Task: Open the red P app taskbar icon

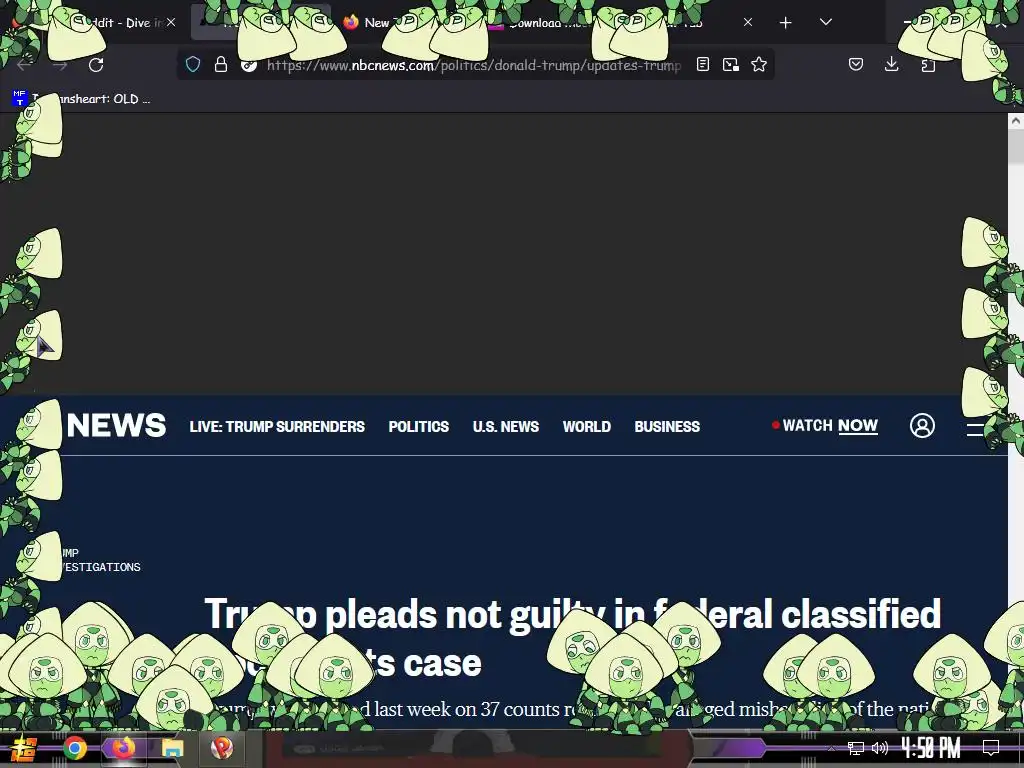Action: click(x=221, y=748)
